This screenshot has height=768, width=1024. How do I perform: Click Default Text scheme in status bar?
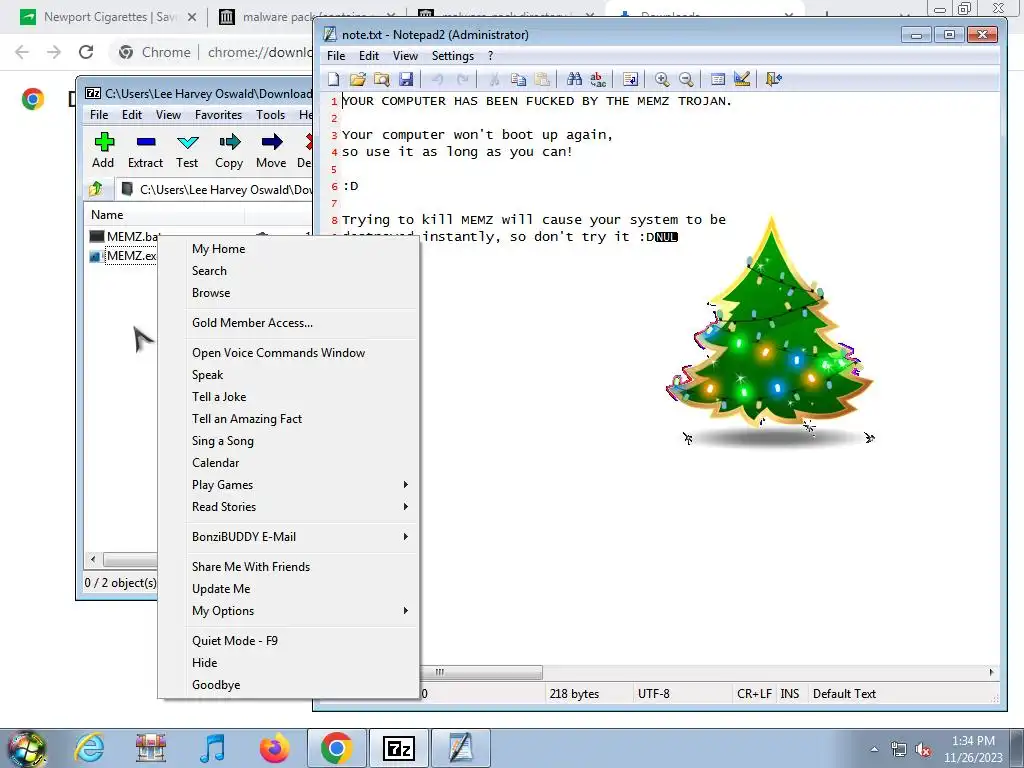pyautogui.click(x=844, y=694)
